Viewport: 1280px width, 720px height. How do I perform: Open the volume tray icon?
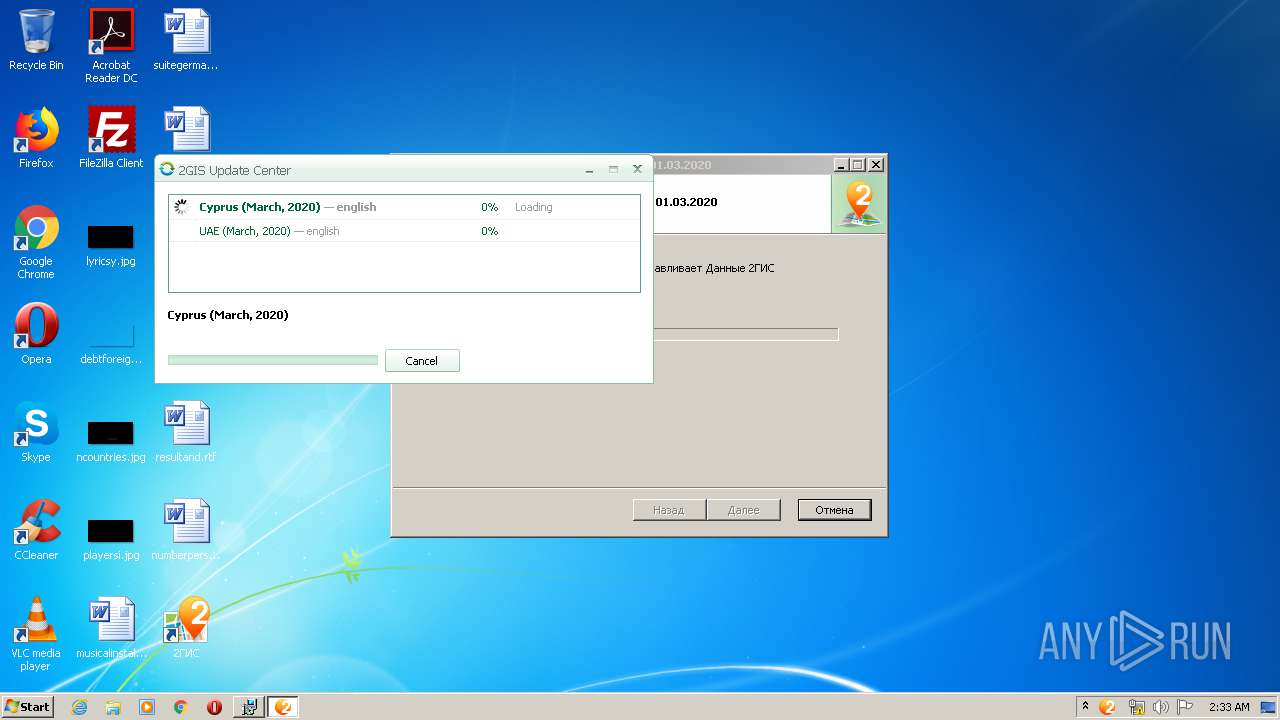click(1161, 707)
